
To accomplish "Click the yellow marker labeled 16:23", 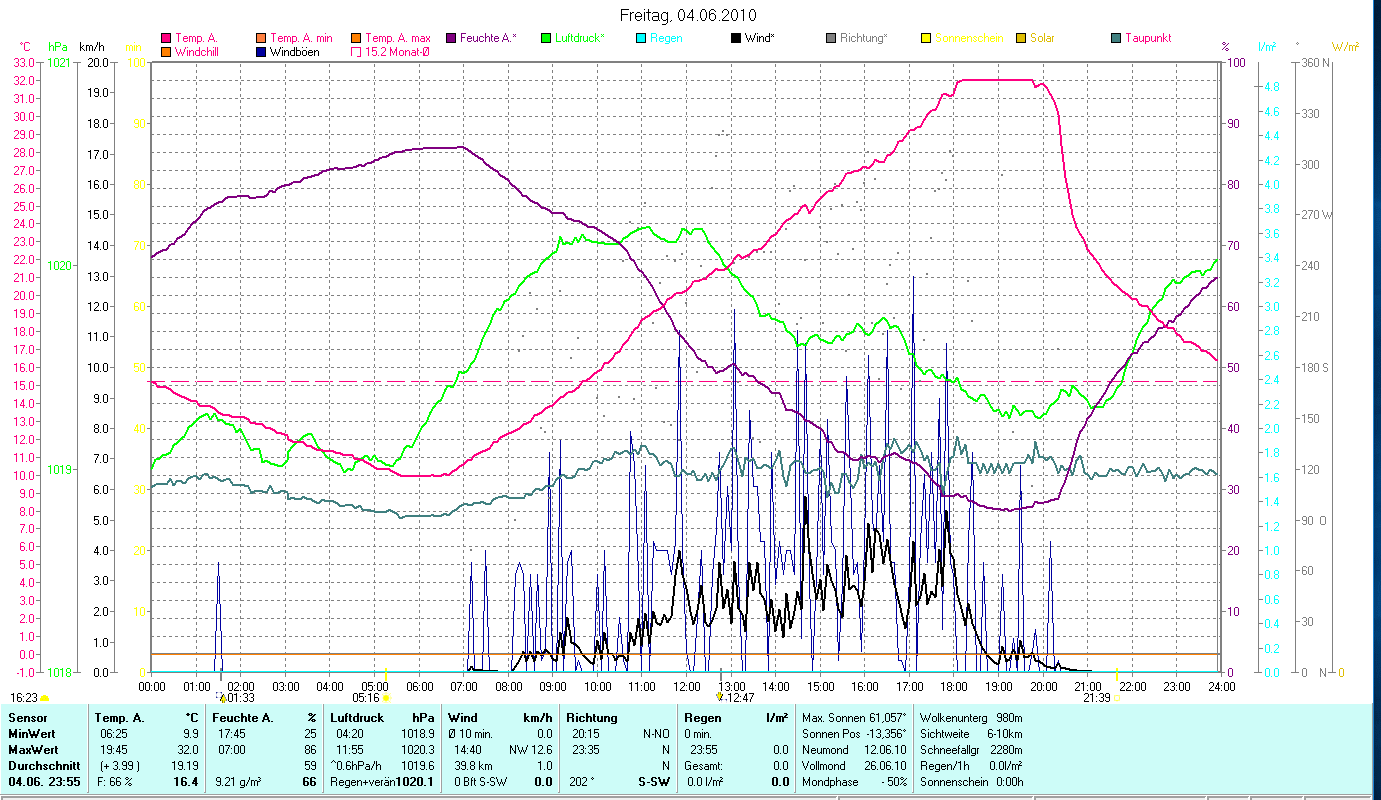I will 44,698.
